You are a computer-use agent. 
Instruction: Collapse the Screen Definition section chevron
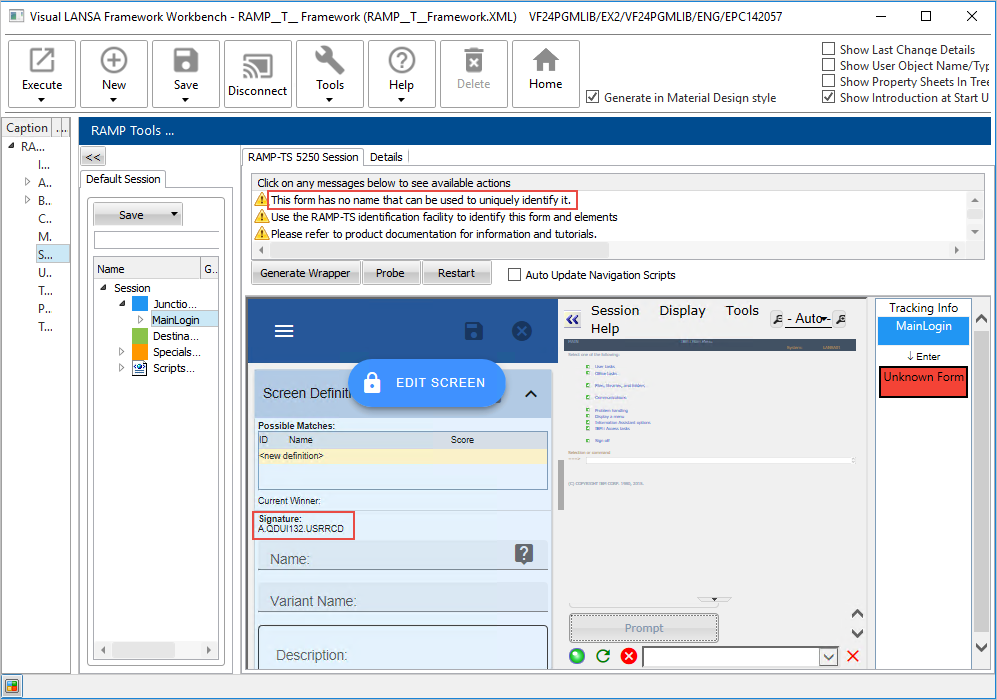531,394
